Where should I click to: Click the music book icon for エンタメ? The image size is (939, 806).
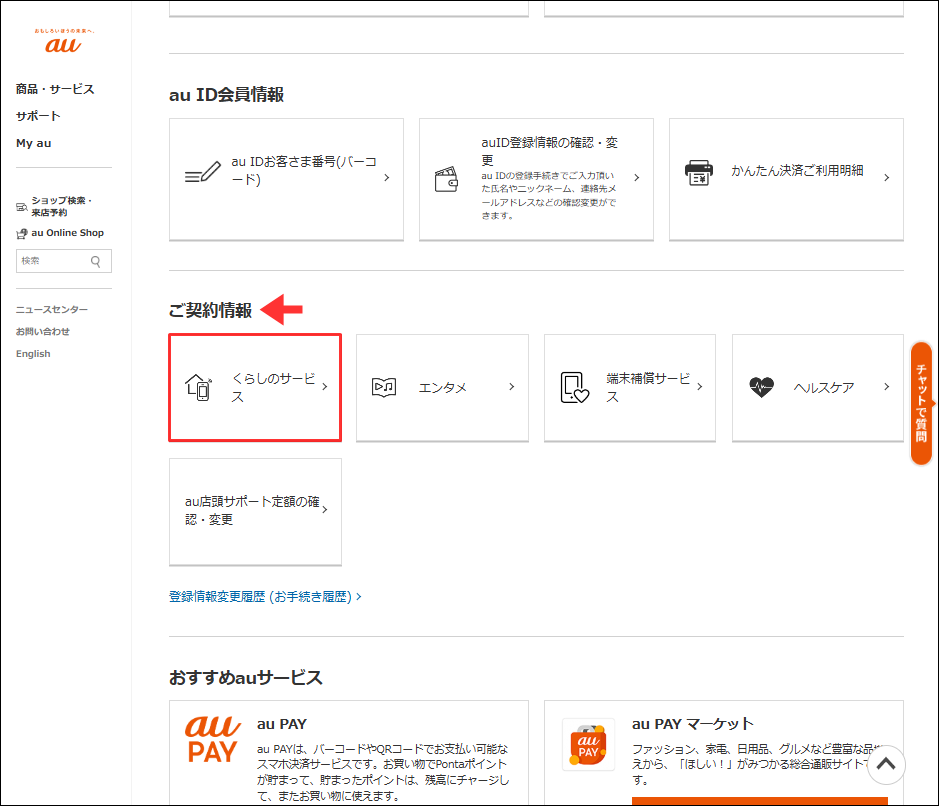(384, 387)
